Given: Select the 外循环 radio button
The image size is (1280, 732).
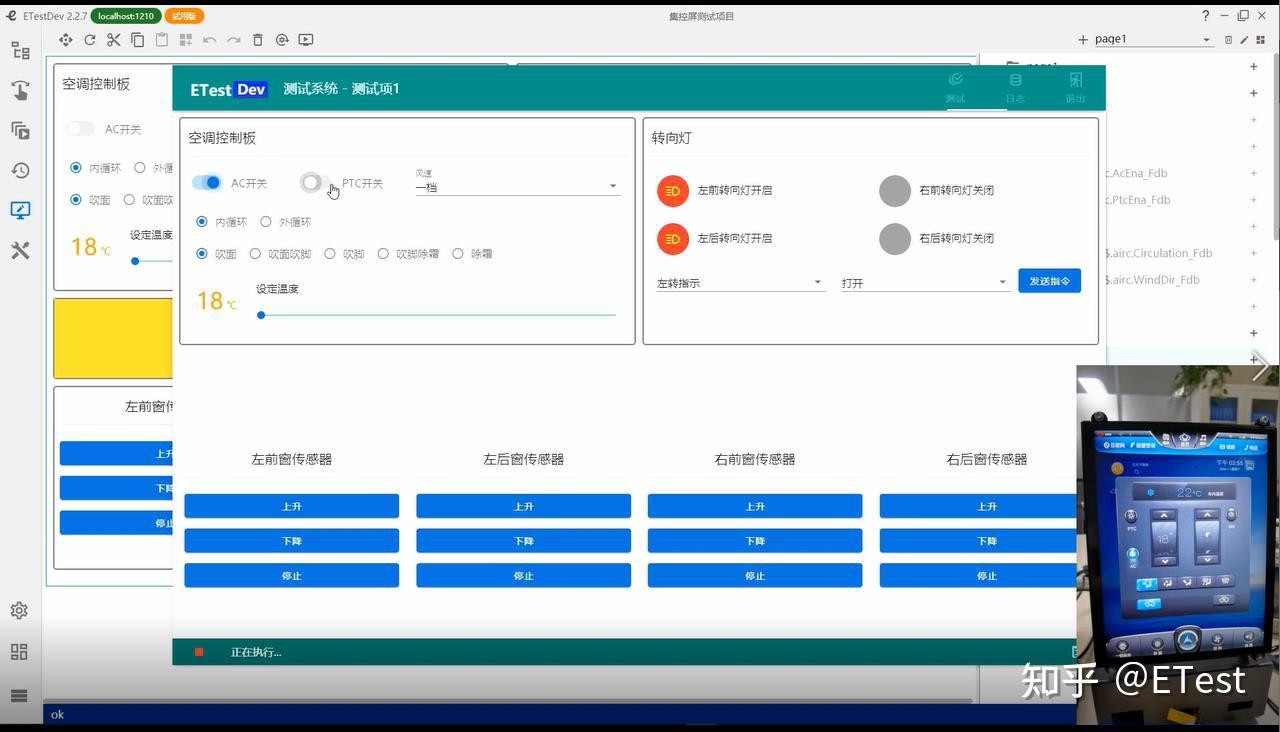Looking at the screenshot, I should 266,221.
